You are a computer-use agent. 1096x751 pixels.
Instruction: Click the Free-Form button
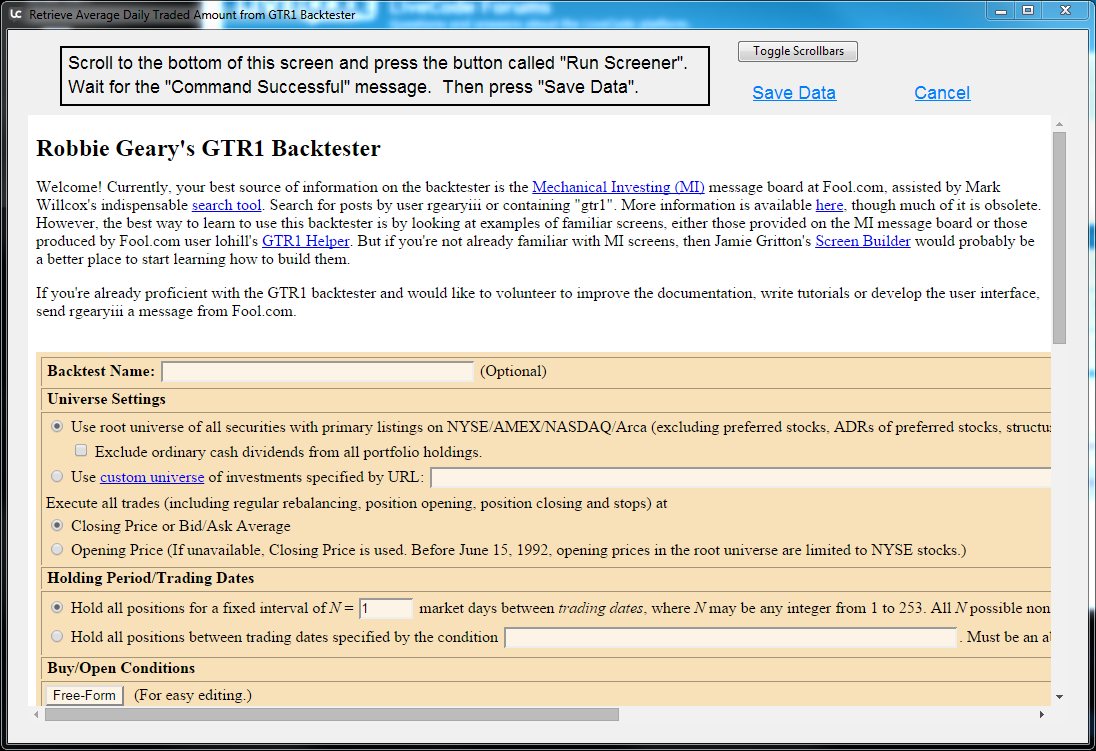(x=85, y=696)
